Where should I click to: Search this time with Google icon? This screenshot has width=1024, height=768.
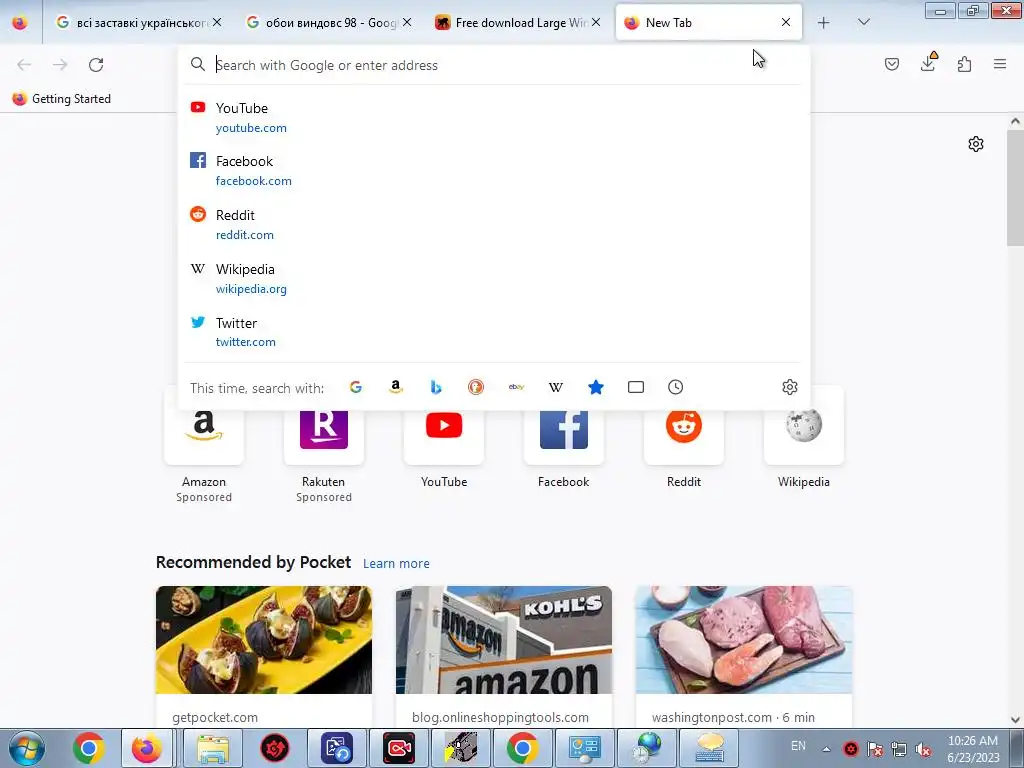(x=355, y=387)
